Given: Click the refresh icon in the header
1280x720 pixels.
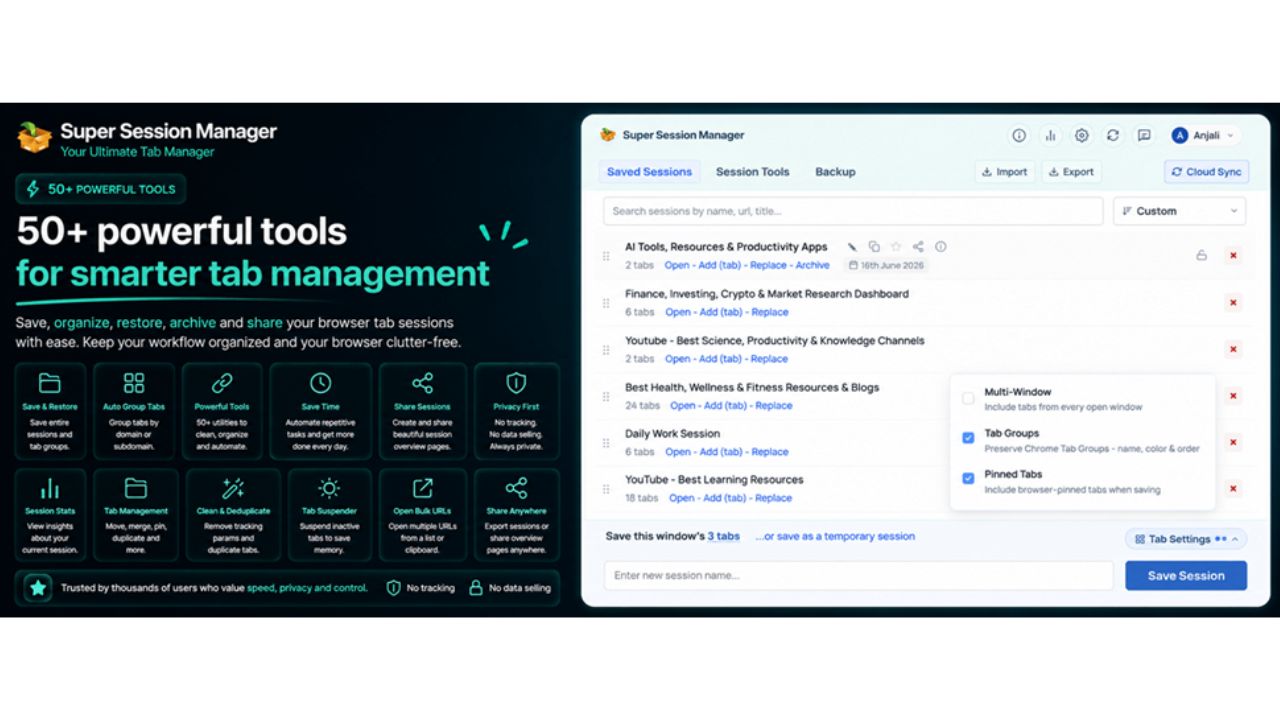Looking at the screenshot, I should click(x=1112, y=135).
